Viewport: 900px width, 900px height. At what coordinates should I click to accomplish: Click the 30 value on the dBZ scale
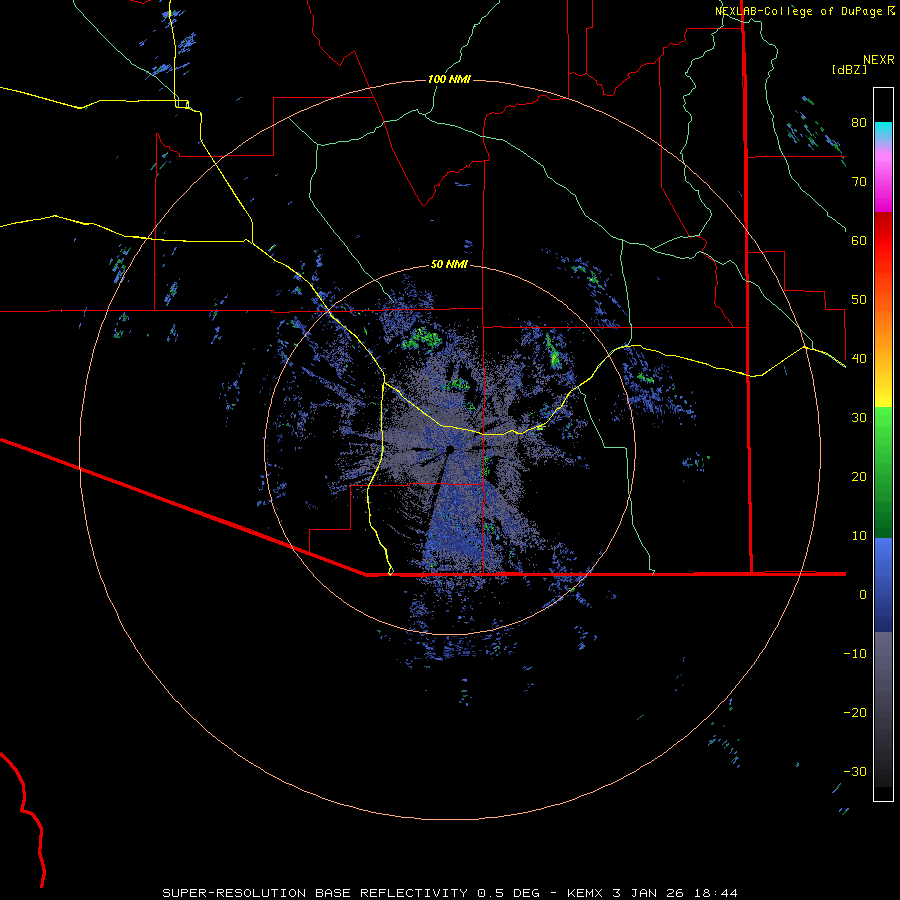coord(859,418)
